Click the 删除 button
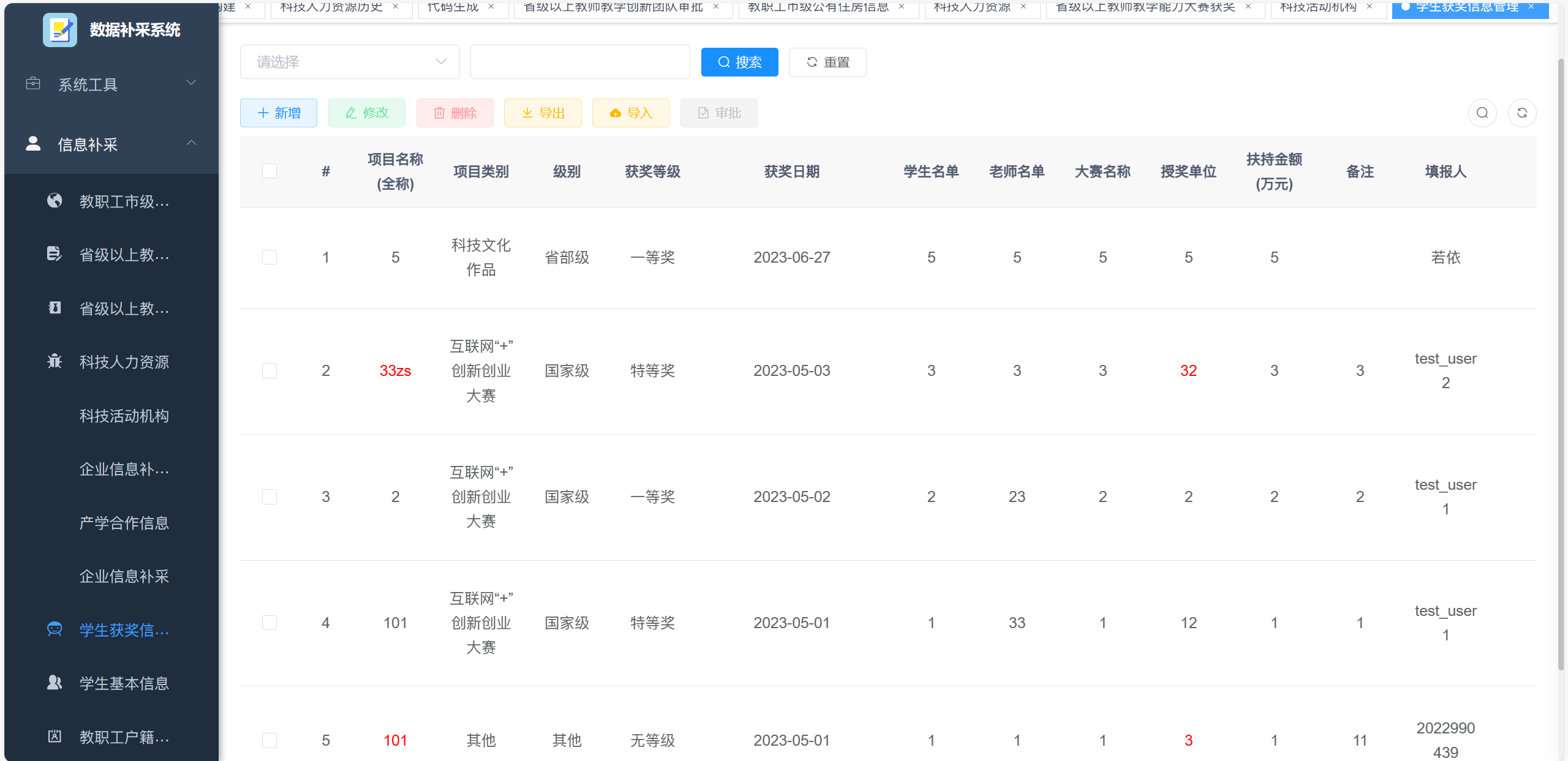The width and height of the screenshot is (1568, 761). [454, 113]
